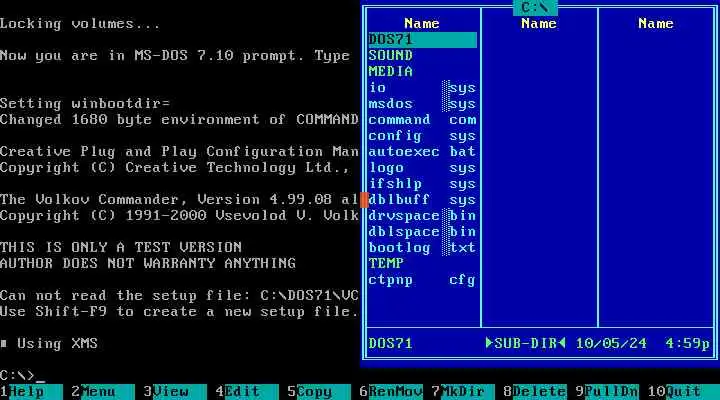Viewport: 720px width, 400px height.
Task: Select the io sys file
Action: [x=422, y=88]
